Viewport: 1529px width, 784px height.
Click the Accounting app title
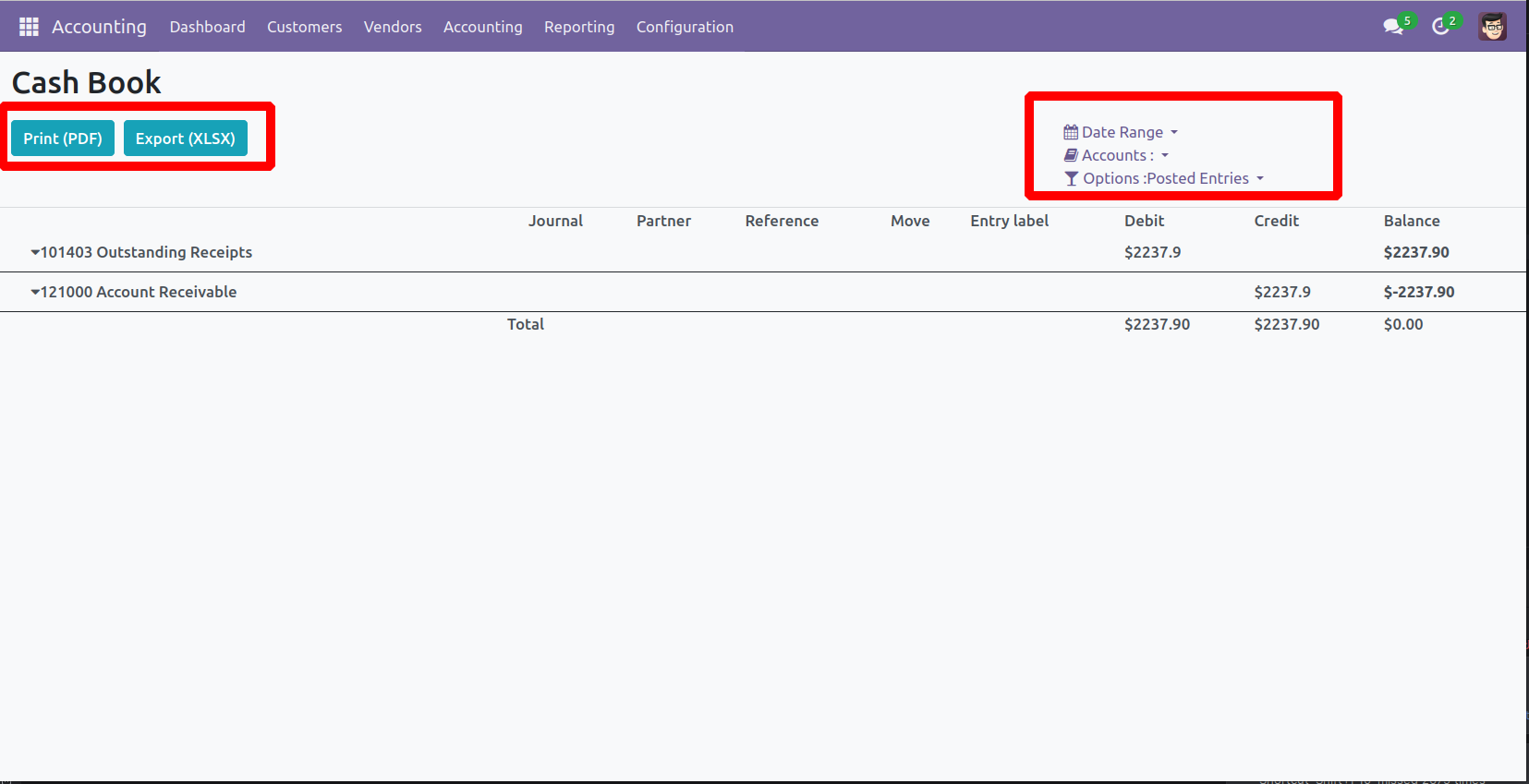tap(99, 27)
